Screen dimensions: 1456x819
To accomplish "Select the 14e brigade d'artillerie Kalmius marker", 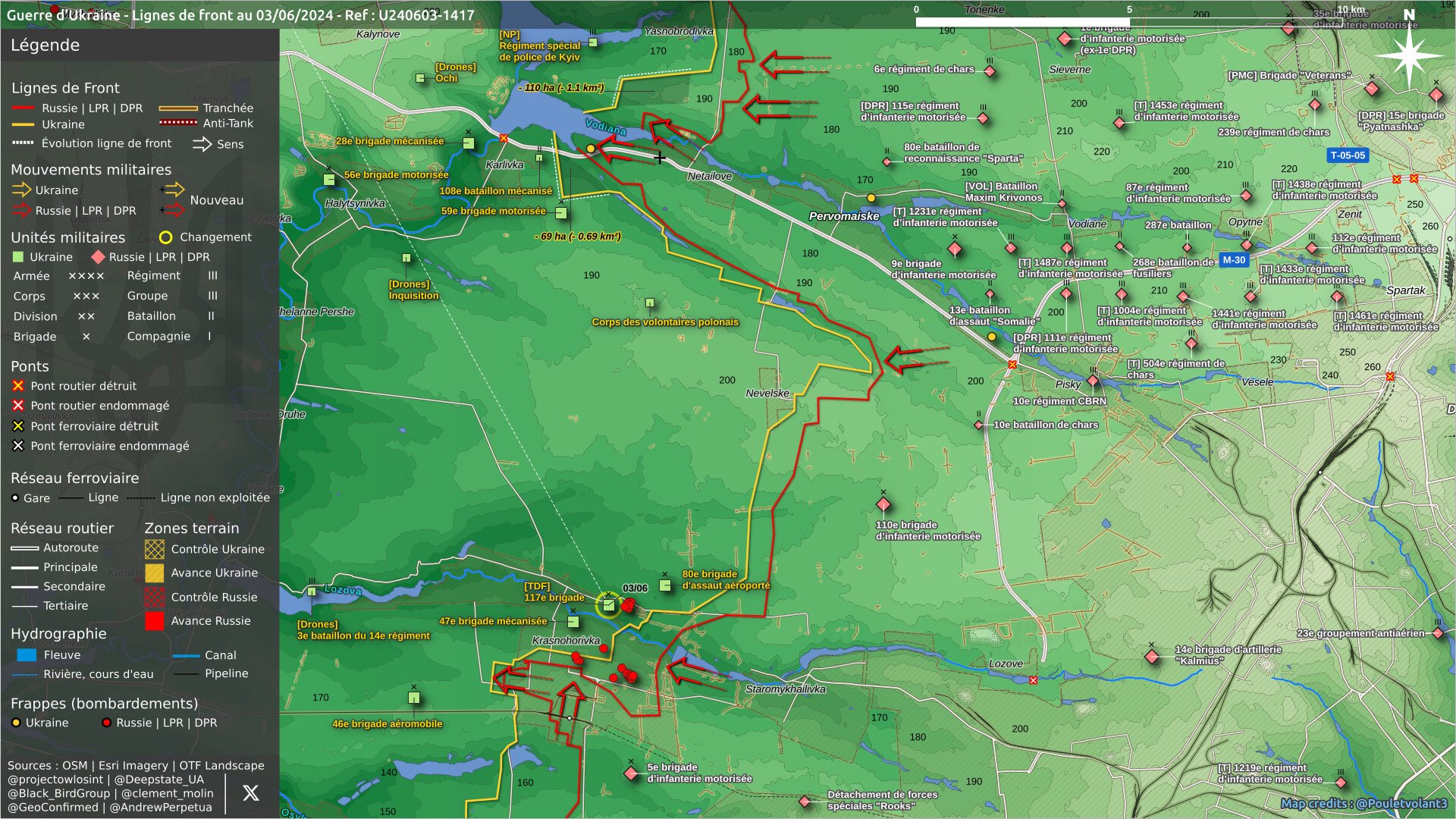I will click(1152, 657).
